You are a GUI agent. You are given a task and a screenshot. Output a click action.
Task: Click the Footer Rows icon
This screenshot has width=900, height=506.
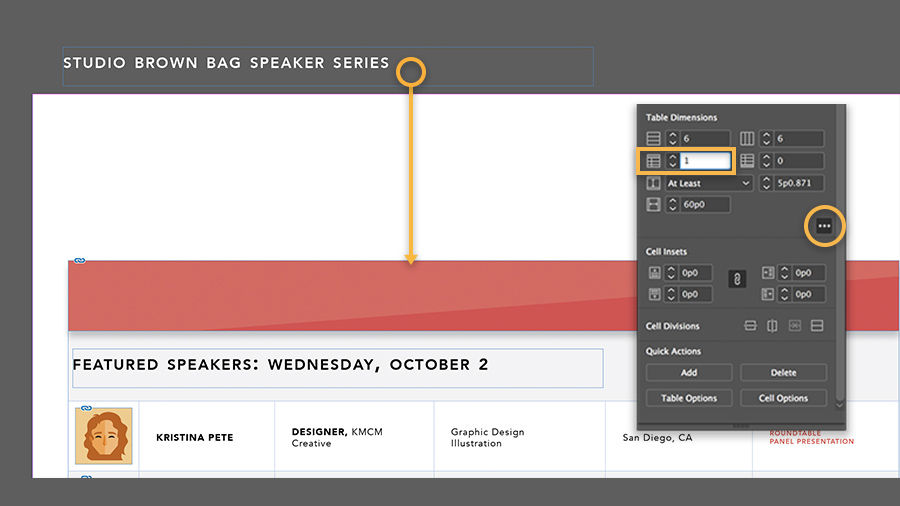pos(747,161)
